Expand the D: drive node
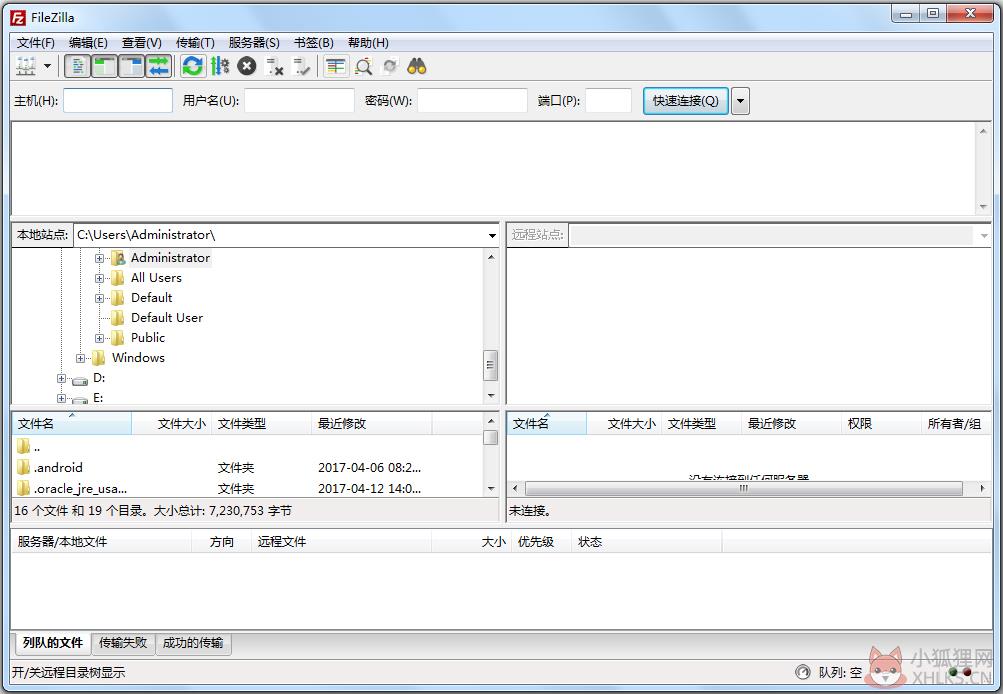The width and height of the screenshot is (1003, 694). point(61,378)
